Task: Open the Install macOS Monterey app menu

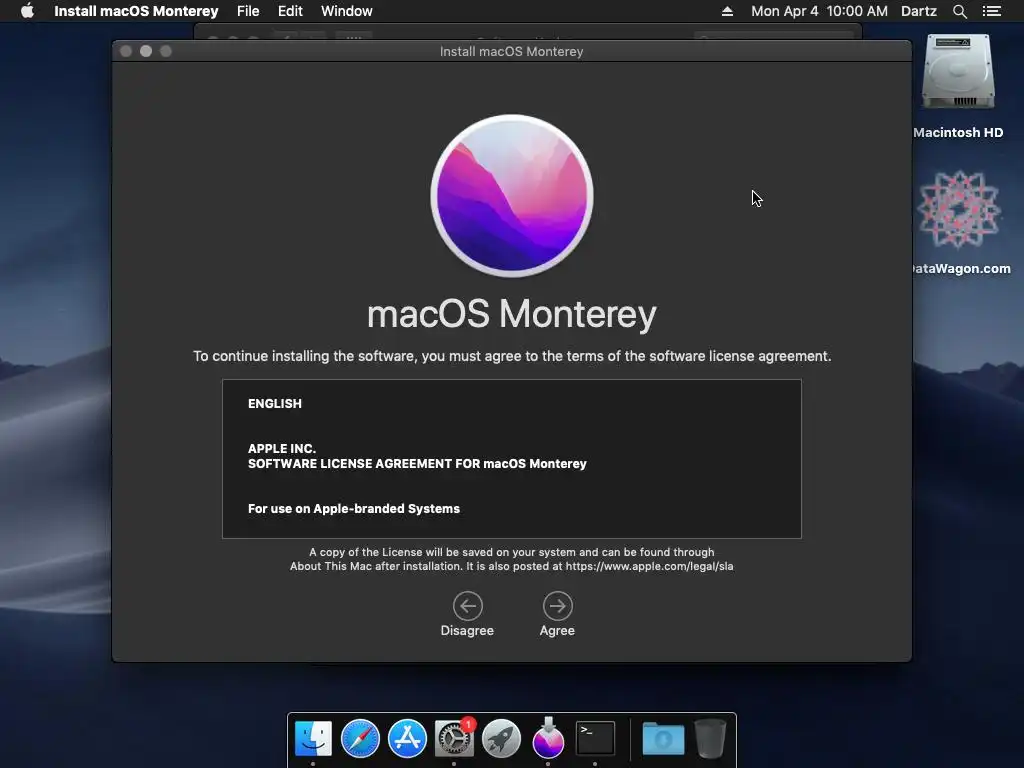Action: click(x=136, y=11)
